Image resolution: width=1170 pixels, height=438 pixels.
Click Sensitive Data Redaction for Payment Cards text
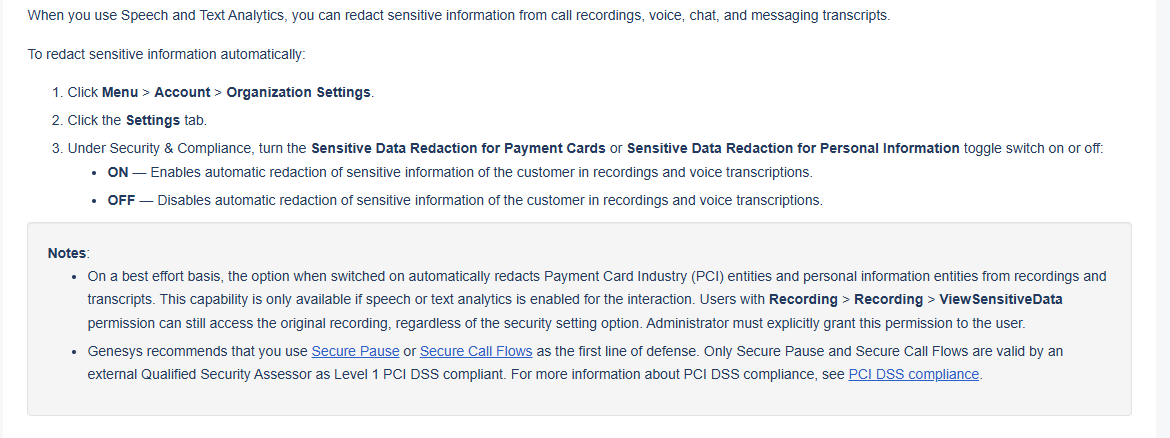click(458, 148)
